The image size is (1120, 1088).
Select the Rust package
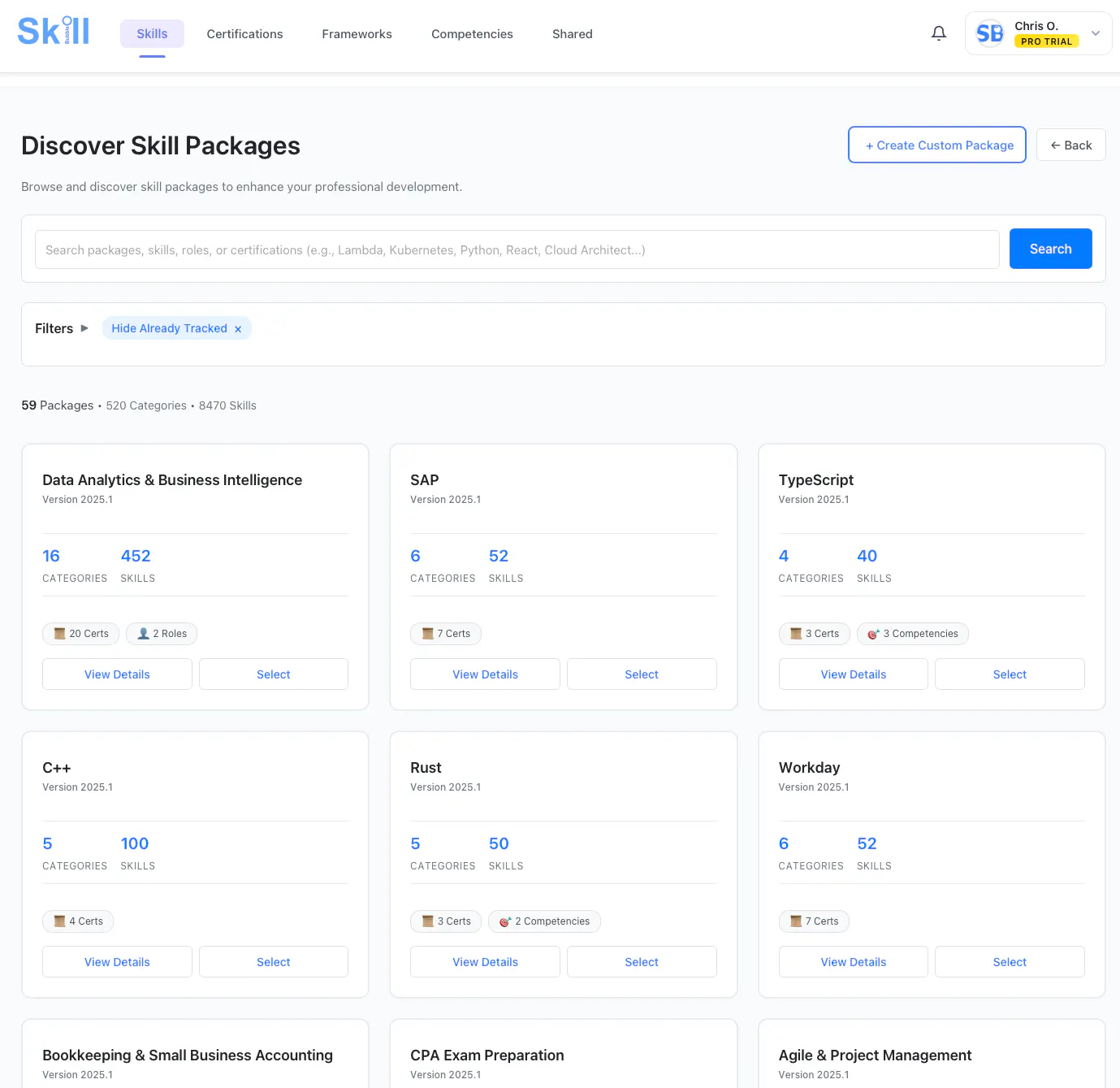coord(642,962)
